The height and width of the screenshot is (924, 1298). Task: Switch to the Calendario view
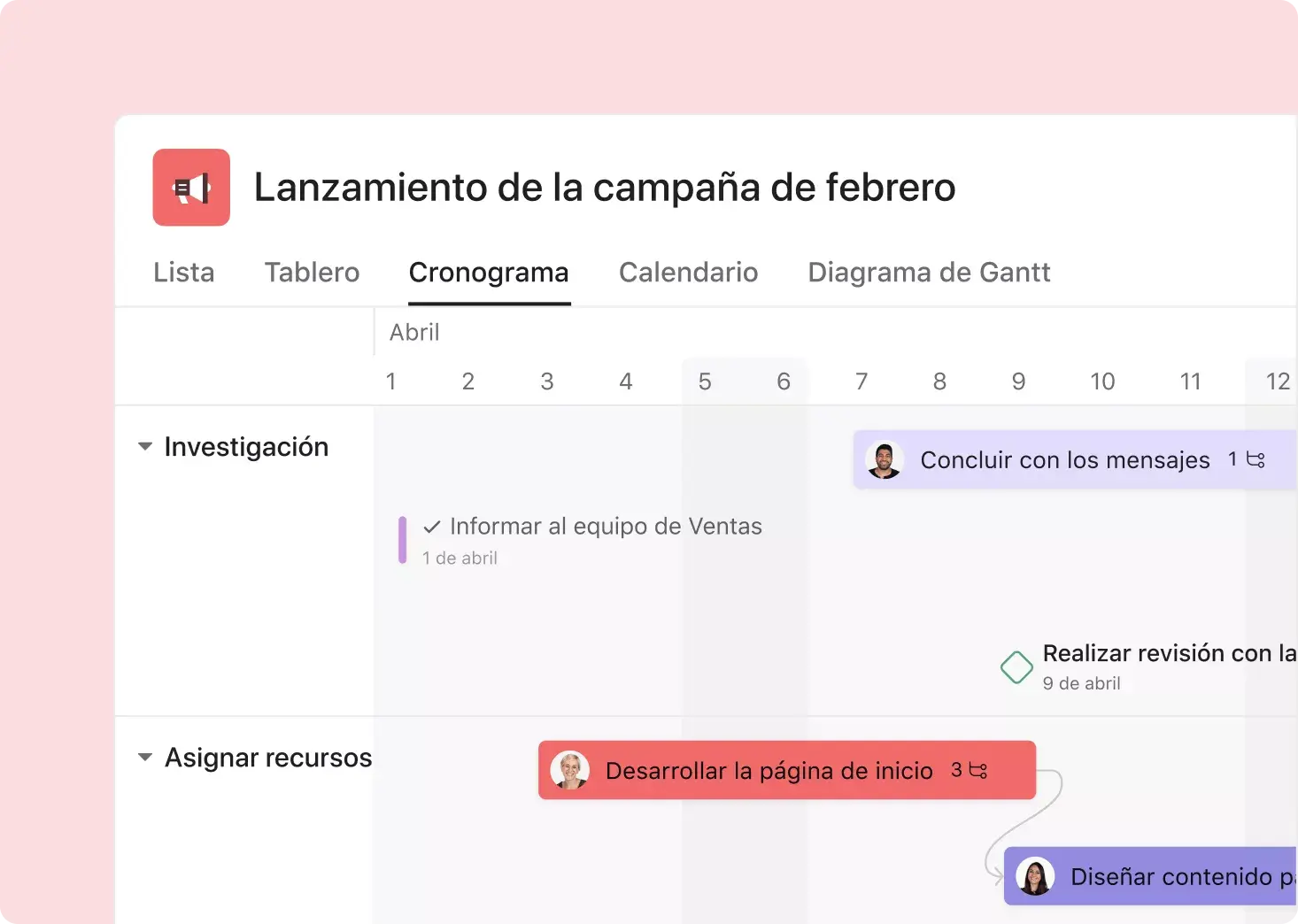point(688,273)
